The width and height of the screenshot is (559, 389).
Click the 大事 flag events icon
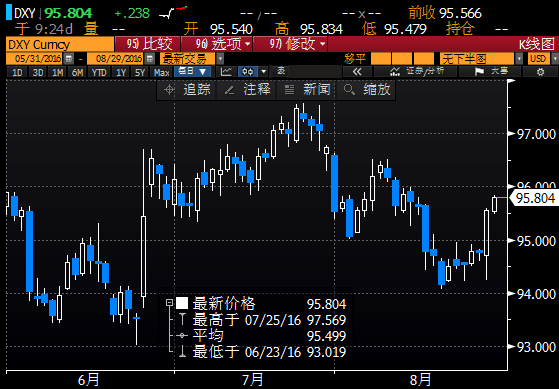coord(479,72)
